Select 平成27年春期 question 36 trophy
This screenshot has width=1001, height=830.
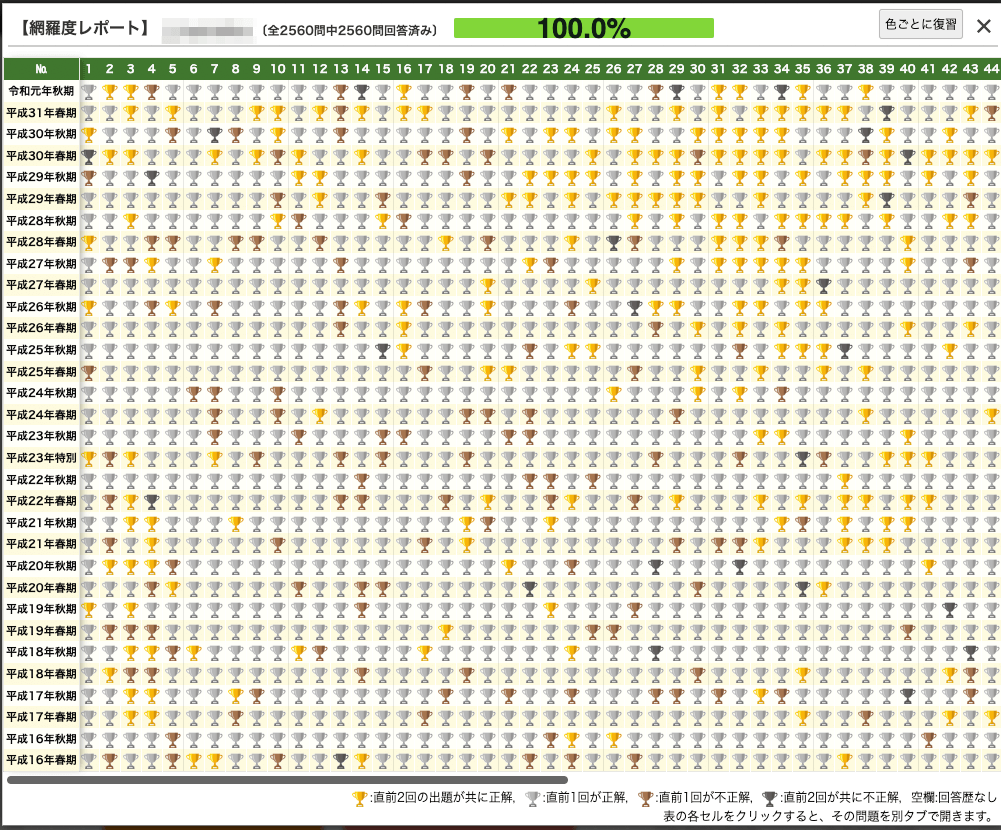tap(823, 285)
